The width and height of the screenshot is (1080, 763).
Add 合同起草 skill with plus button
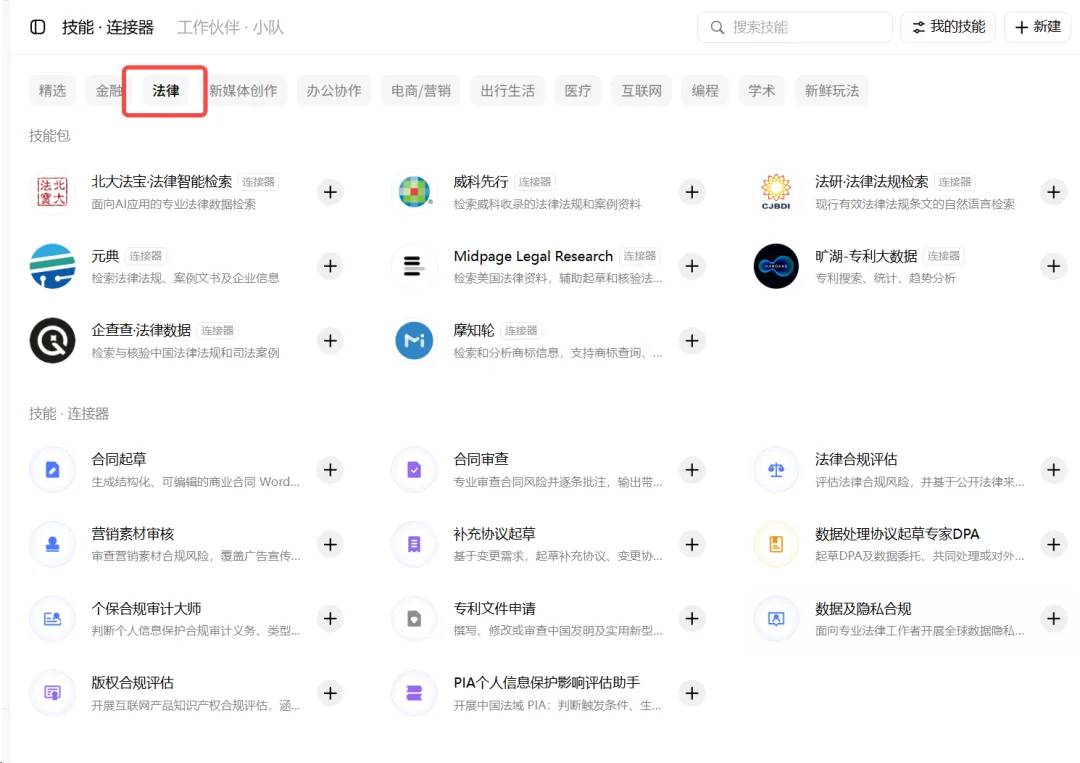[x=331, y=470]
